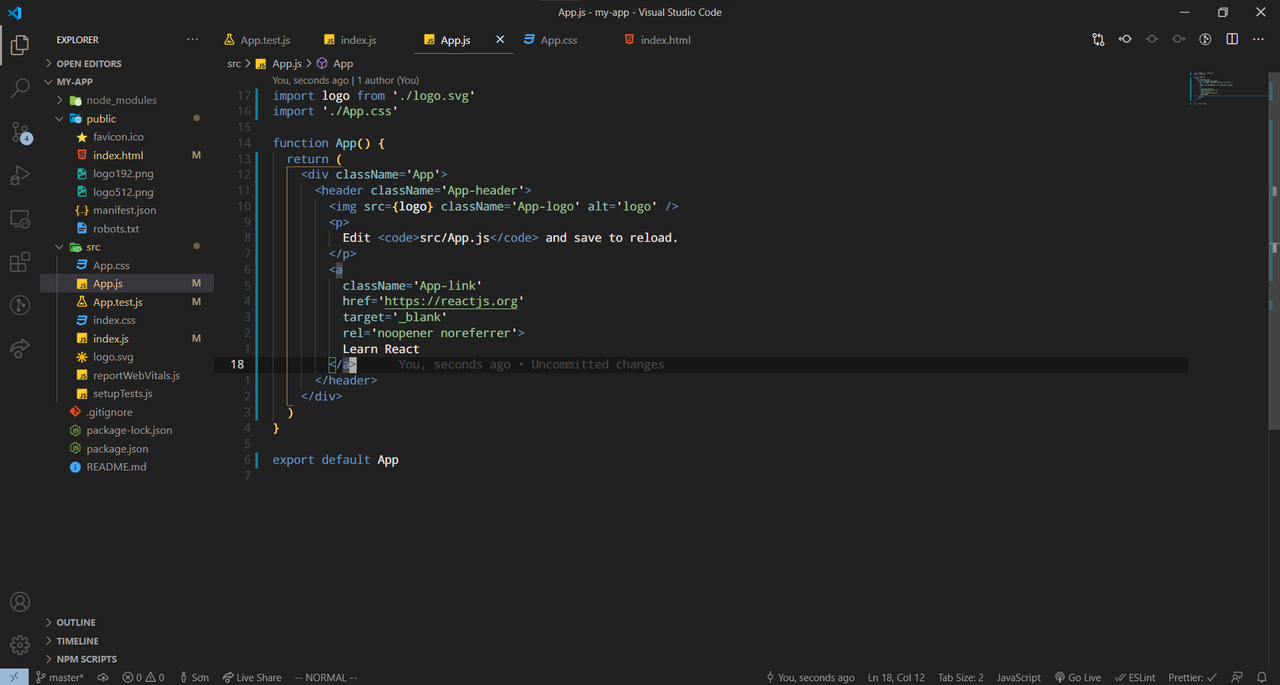Open editor More Actions ellipsis
1280x685 pixels.
(x=1259, y=40)
